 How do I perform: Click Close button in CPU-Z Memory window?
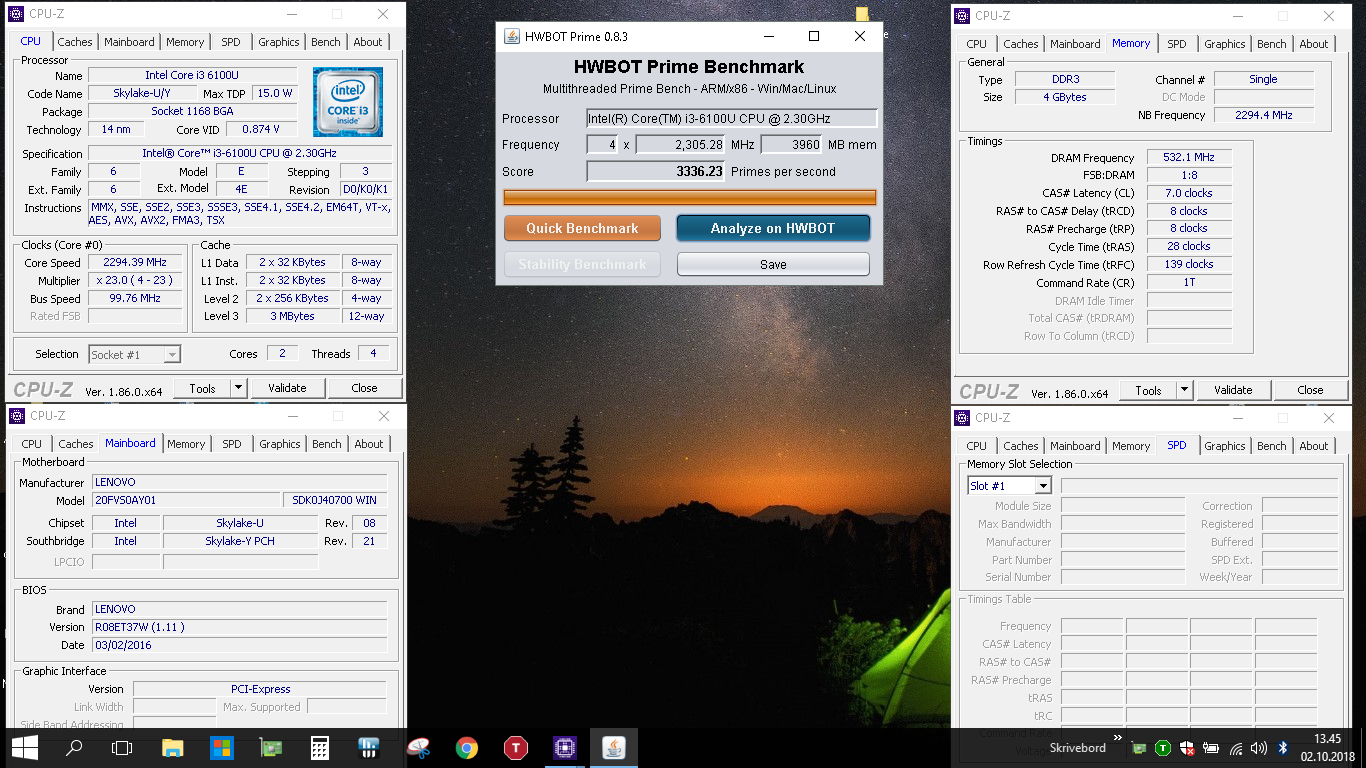point(1310,390)
